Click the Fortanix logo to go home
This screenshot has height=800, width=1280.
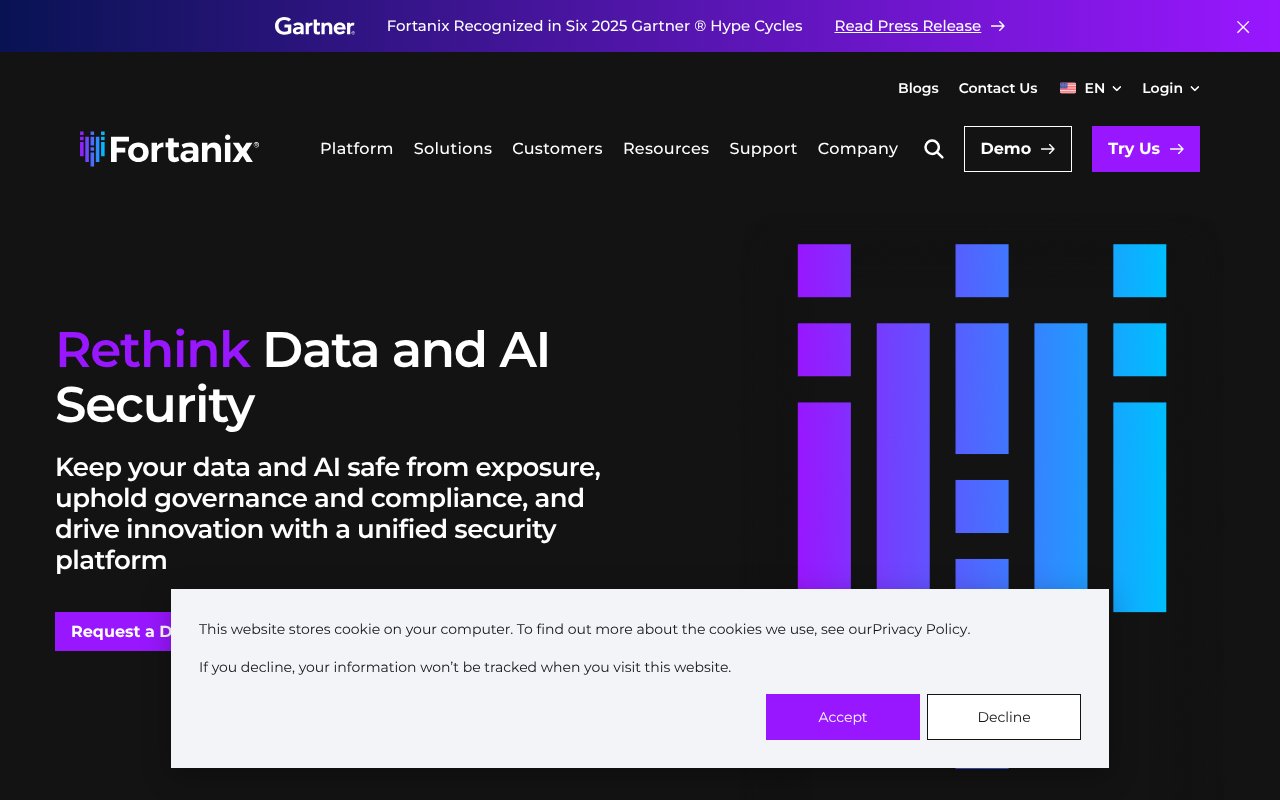(x=168, y=148)
